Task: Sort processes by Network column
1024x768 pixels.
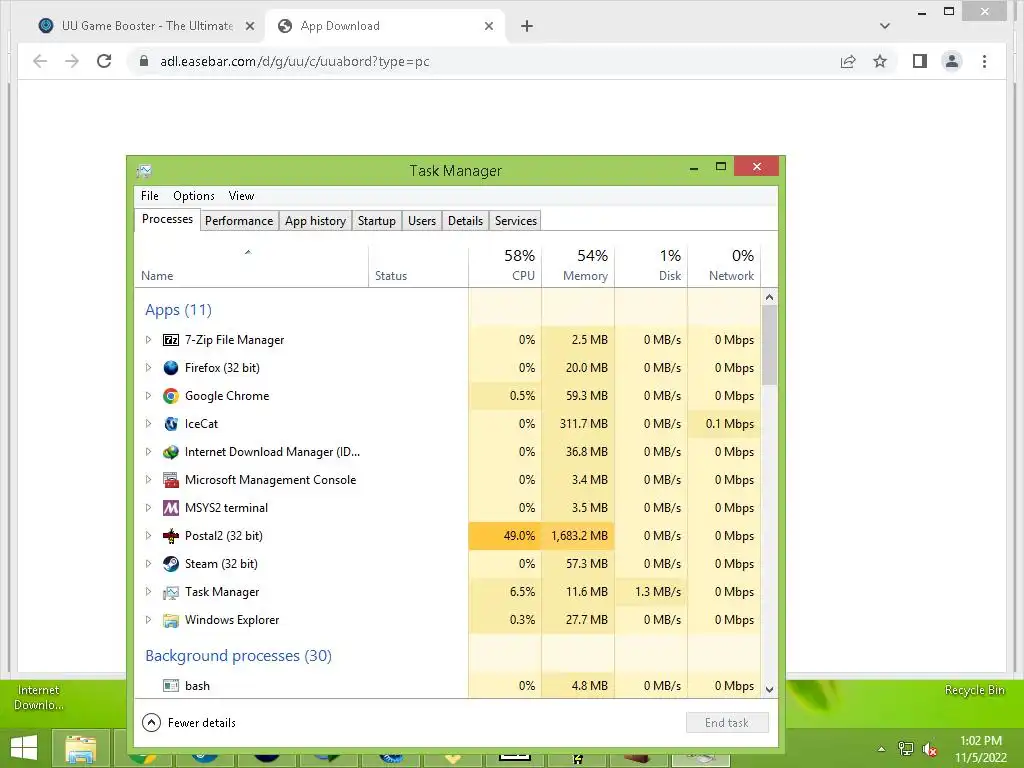Action: coord(724,266)
